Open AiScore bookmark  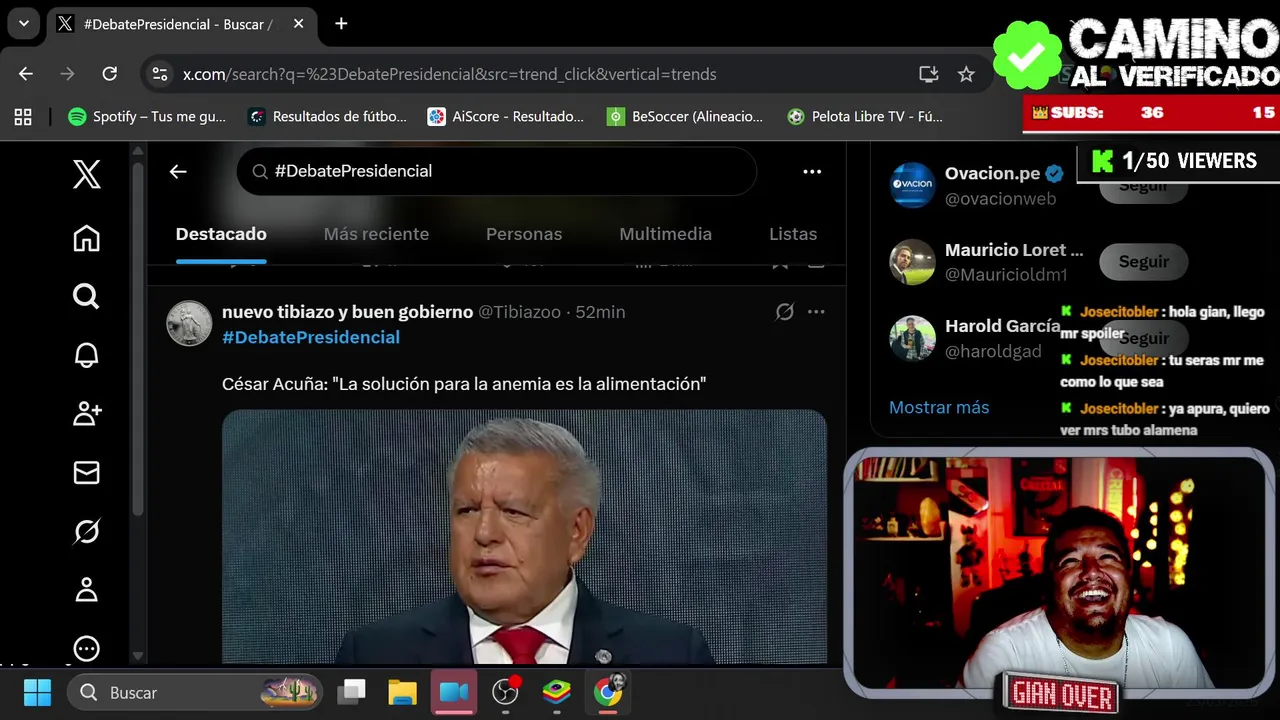(x=506, y=117)
